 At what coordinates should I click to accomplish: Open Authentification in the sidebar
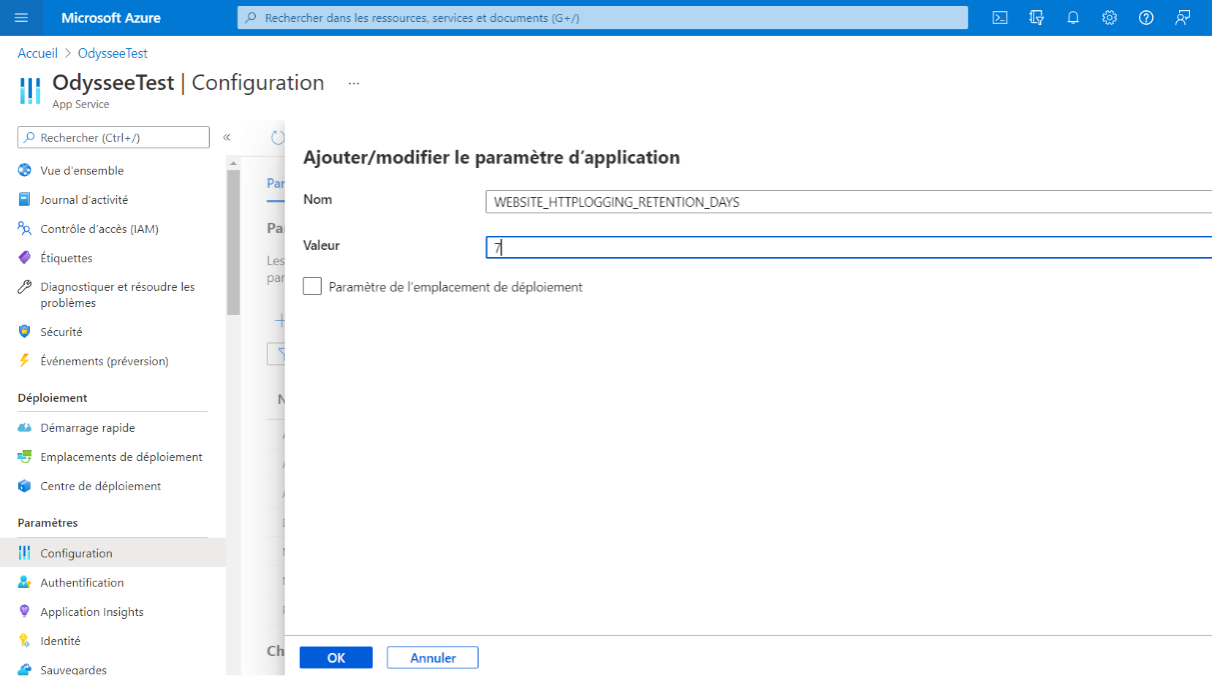pyautogui.click(x=82, y=583)
